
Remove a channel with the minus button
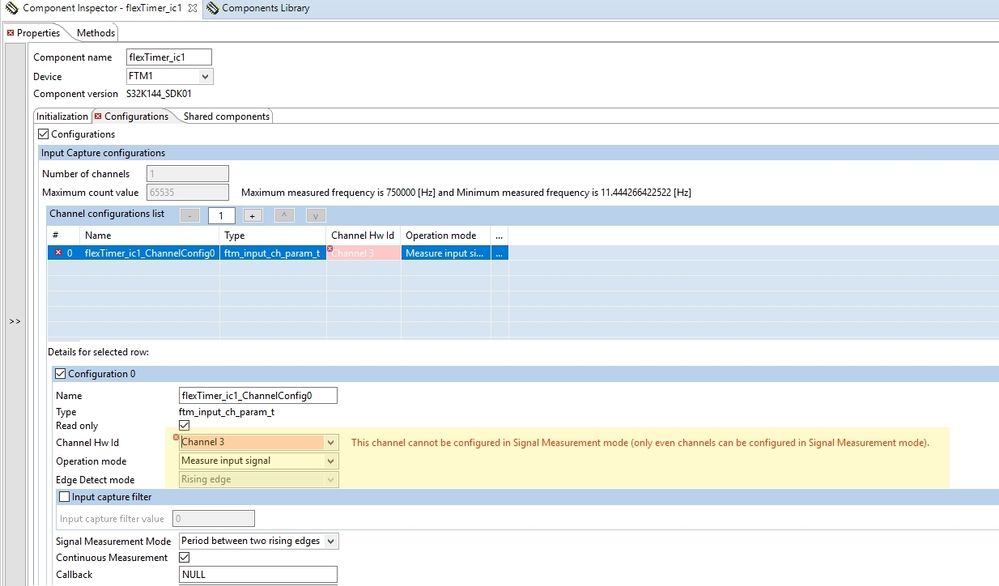click(189, 216)
